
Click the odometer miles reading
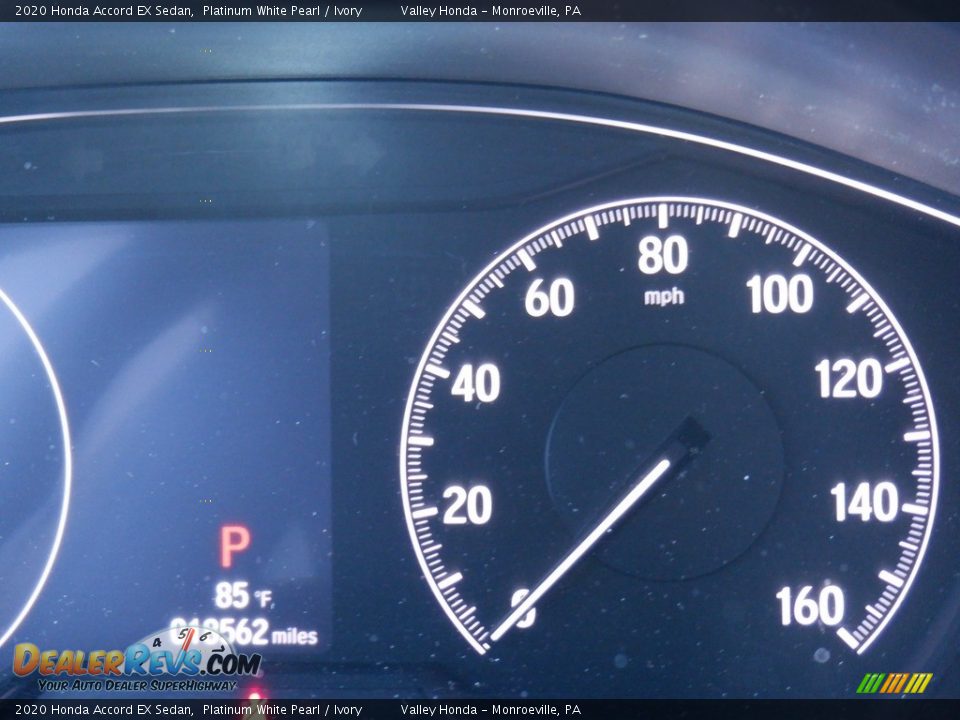click(243, 632)
